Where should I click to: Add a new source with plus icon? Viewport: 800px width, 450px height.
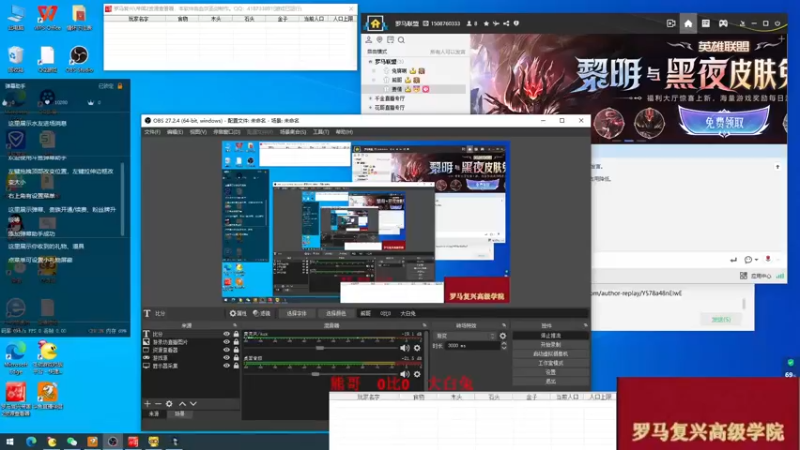point(147,404)
